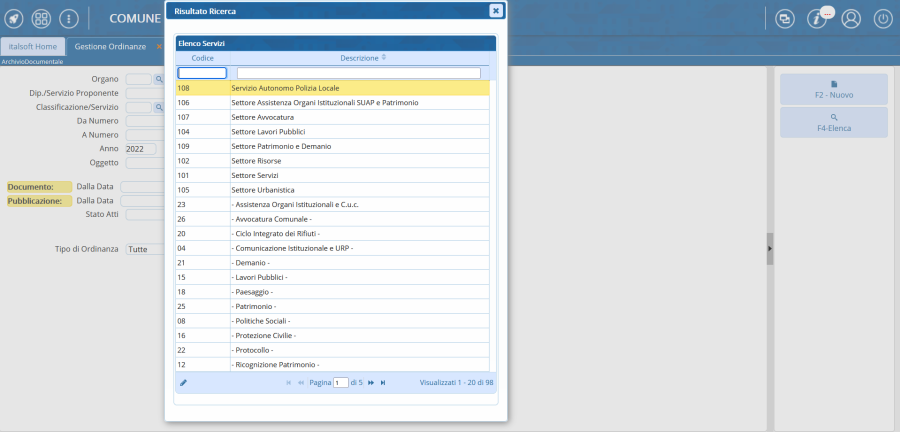This screenshot has width=900, height=432.
Task: Switch to the italsoft Home tab
Action: point(33,46)
